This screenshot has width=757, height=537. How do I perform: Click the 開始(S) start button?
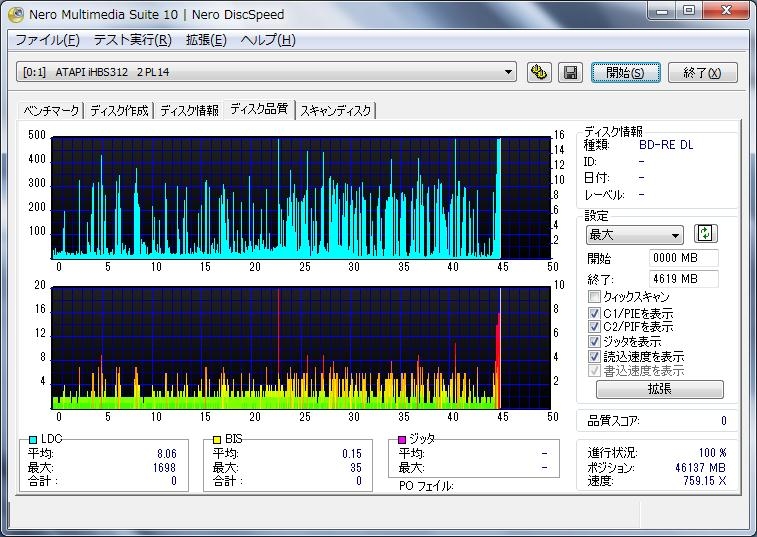pos(625,73)
